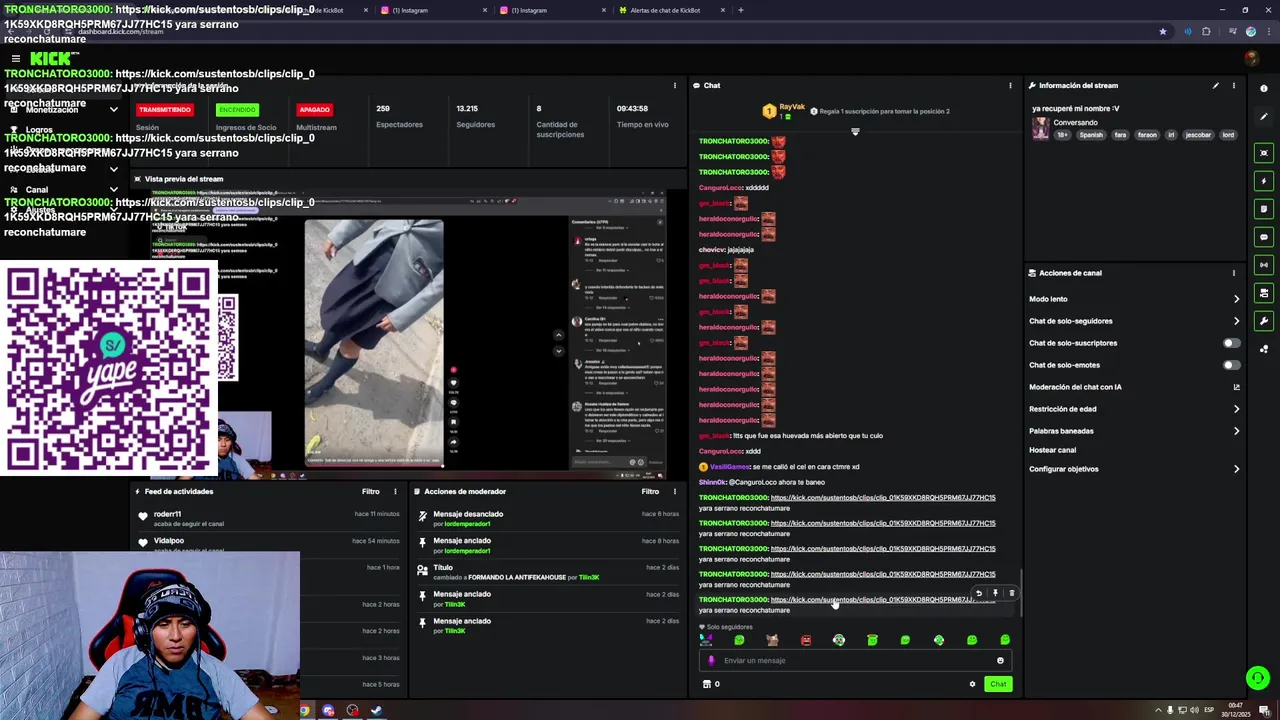The height and width of the screenshot is (720, 1280).
Task: Open three-dot menu of the Chat panel
Action: [1010, 85]
